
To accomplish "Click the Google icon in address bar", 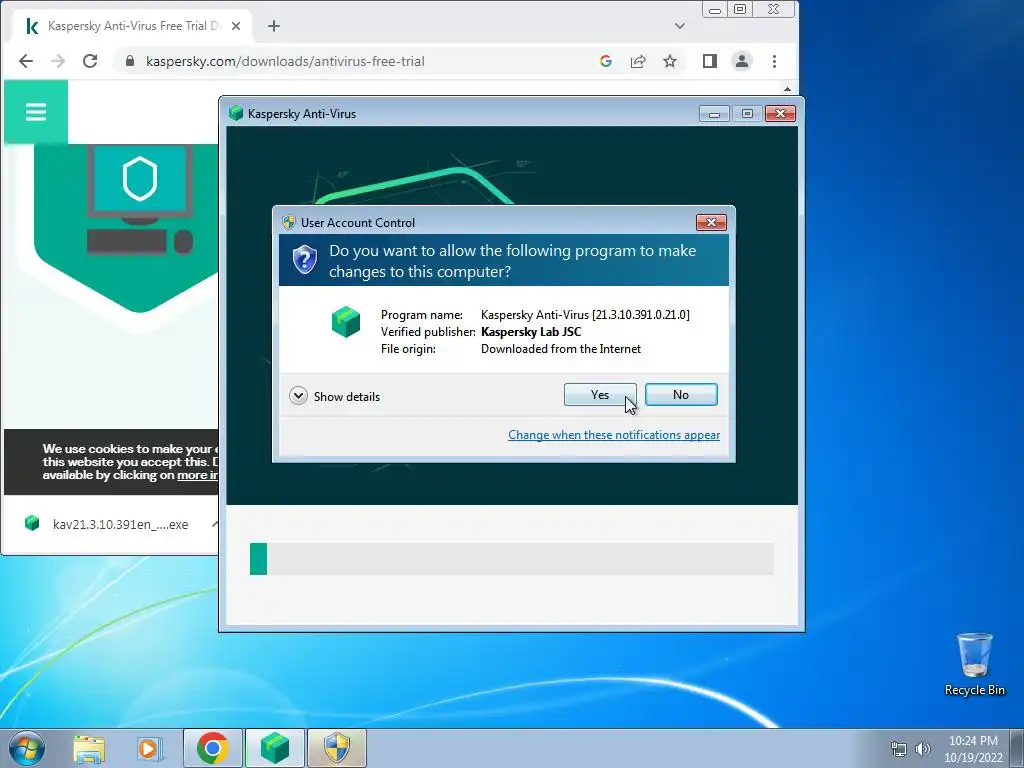I will 605,61.
